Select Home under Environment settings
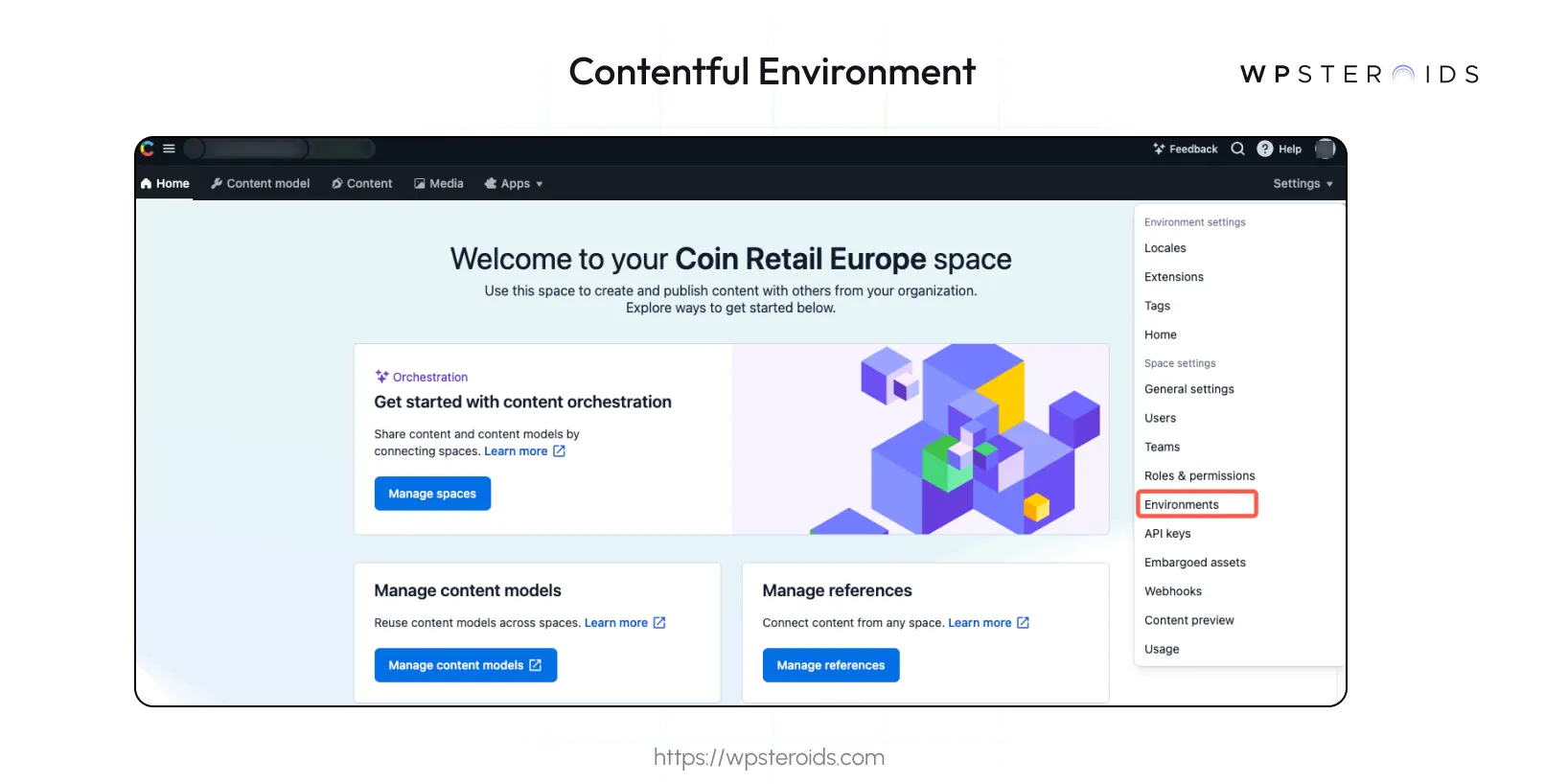Image resolution: width=1545 pixels, height=784 pixels. 1160,334
